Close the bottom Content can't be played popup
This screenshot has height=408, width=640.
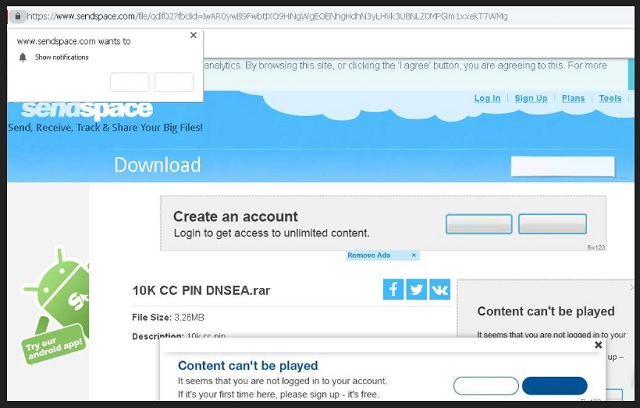598,345
